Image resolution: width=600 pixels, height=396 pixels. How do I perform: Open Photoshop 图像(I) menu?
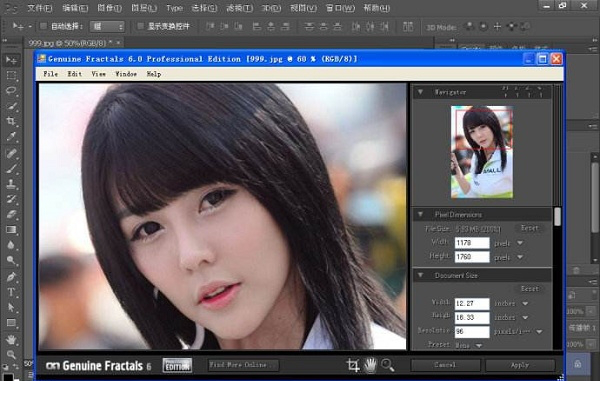[110, 8]
